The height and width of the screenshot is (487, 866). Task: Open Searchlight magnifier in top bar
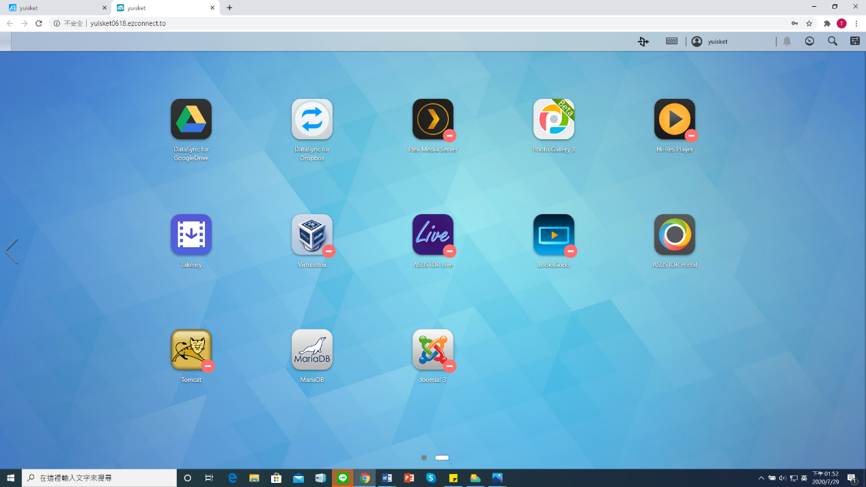[x=832, y=41]
